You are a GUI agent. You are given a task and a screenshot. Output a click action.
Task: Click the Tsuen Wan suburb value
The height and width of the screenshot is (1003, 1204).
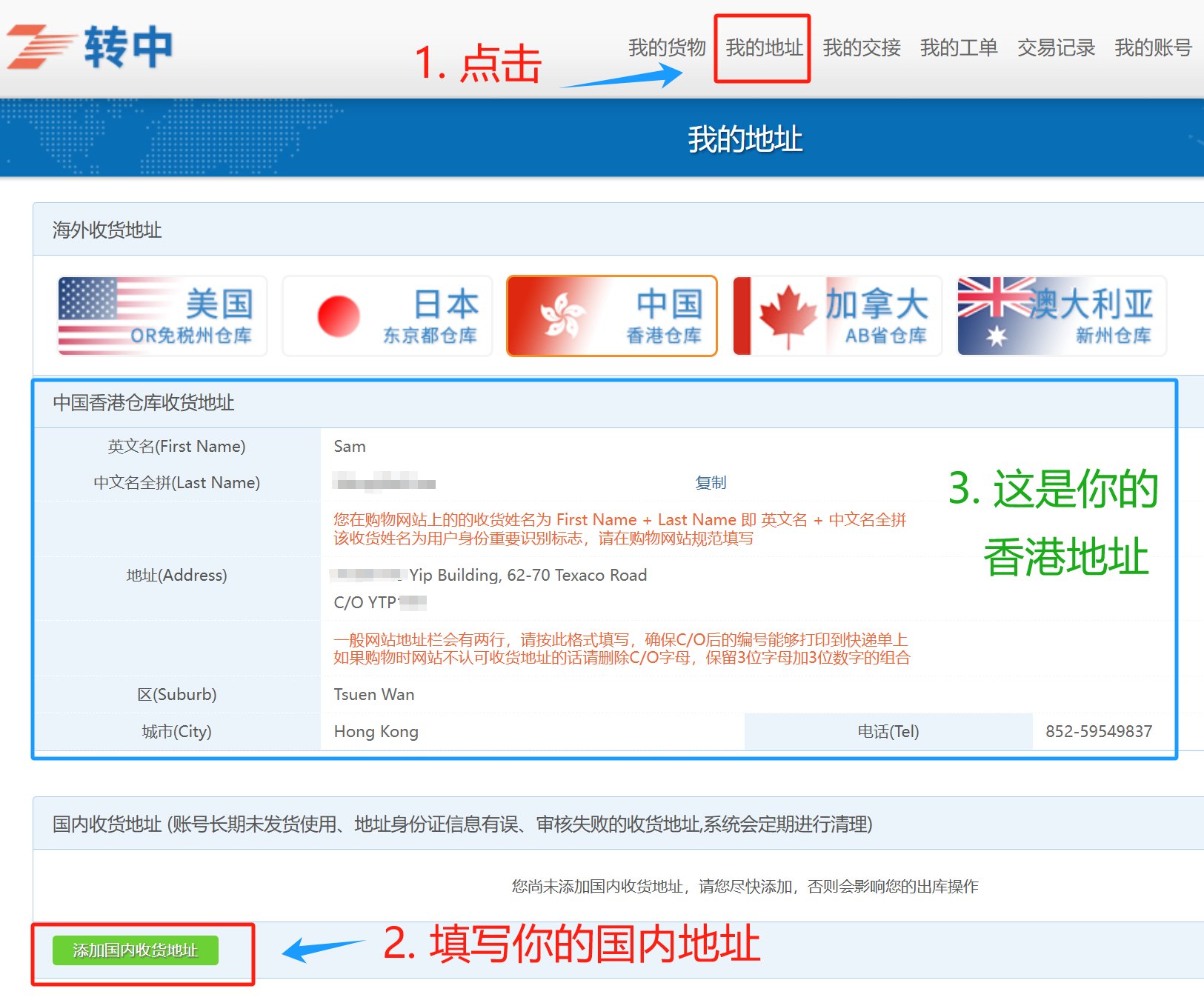374,695
